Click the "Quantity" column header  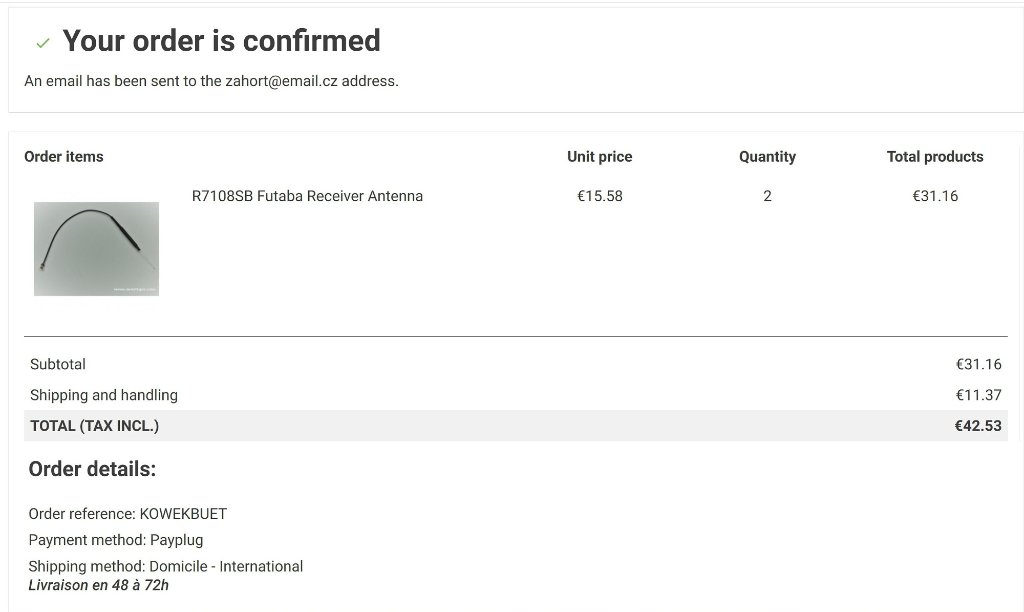coord(767,157)
